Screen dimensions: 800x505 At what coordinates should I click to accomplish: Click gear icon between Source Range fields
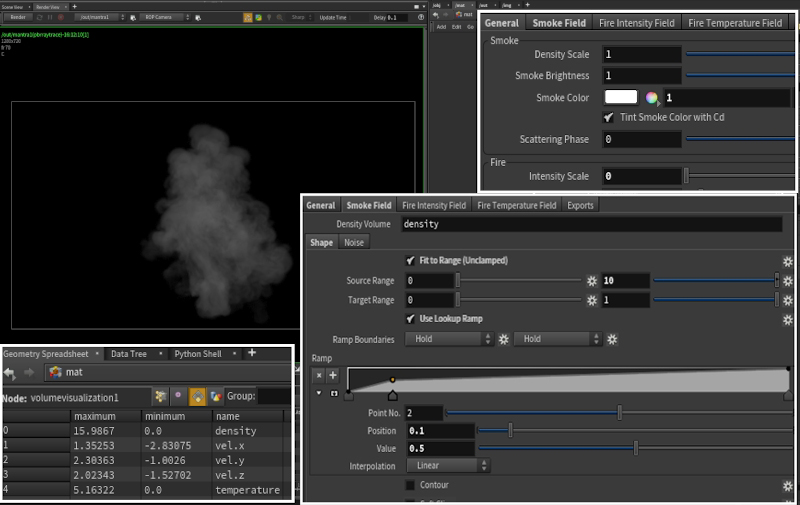591,281
